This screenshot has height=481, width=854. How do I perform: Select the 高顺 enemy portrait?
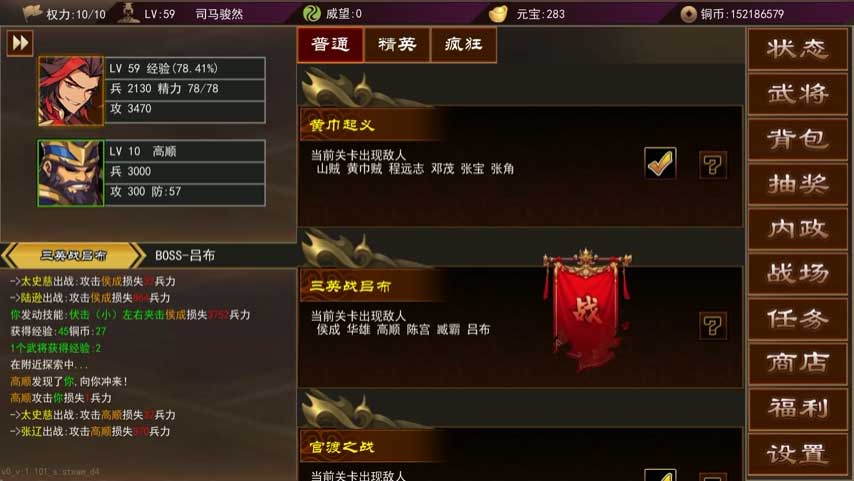[70, 173]
